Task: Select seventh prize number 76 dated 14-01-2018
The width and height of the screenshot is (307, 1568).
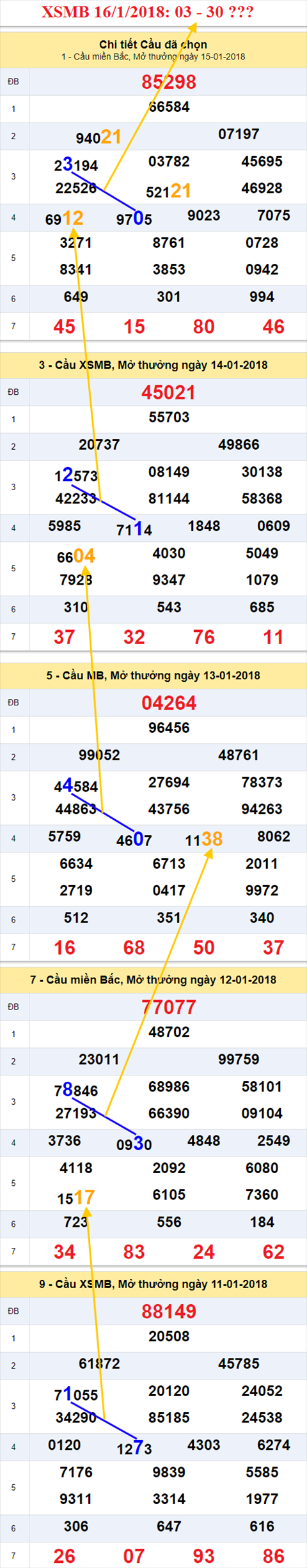Action: click(203, 637)
